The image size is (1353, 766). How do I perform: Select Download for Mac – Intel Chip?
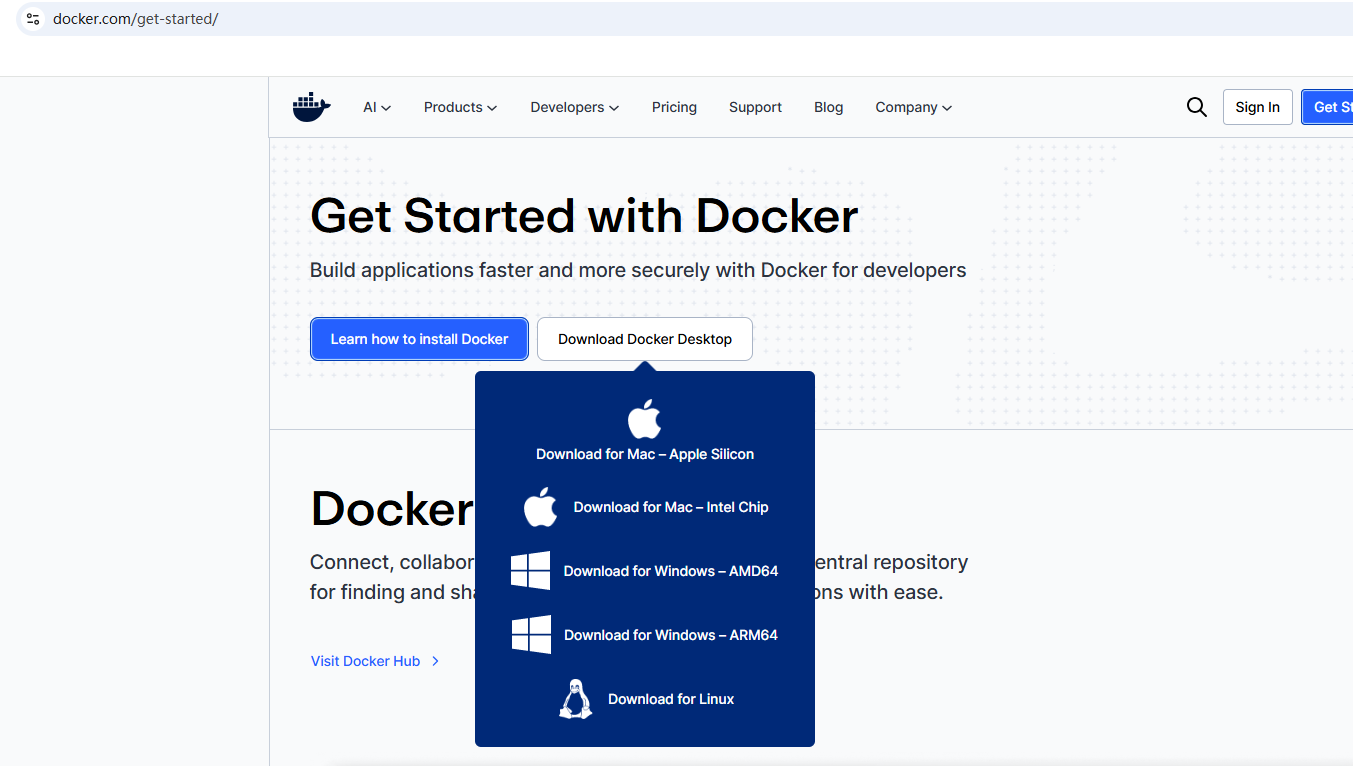pyautogui.click(x=671, y=507)
